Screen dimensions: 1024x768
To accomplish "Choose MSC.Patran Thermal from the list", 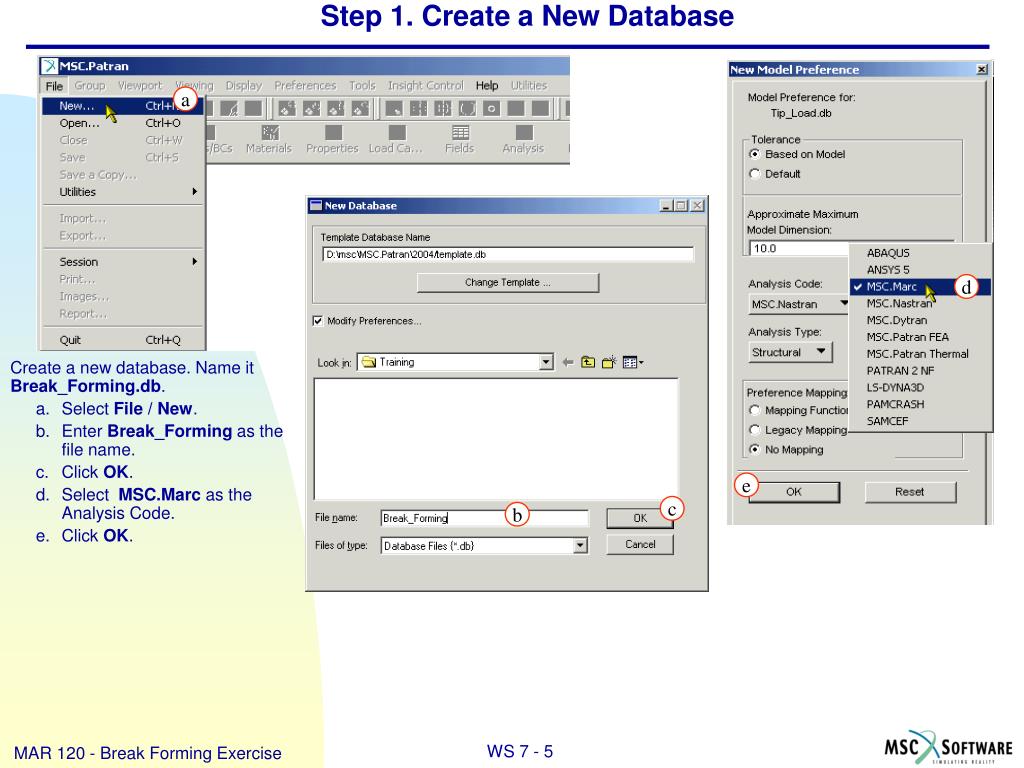I will pos(920,354).
